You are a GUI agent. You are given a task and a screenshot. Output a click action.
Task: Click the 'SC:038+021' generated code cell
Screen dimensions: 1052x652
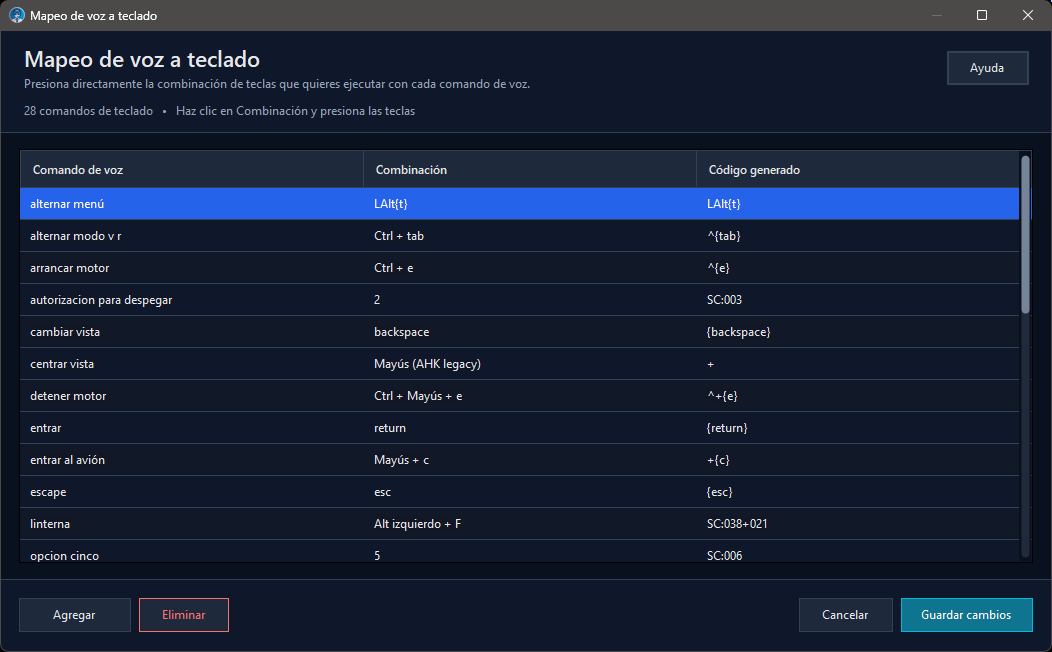pyautogui.click(x=857, y=524)
